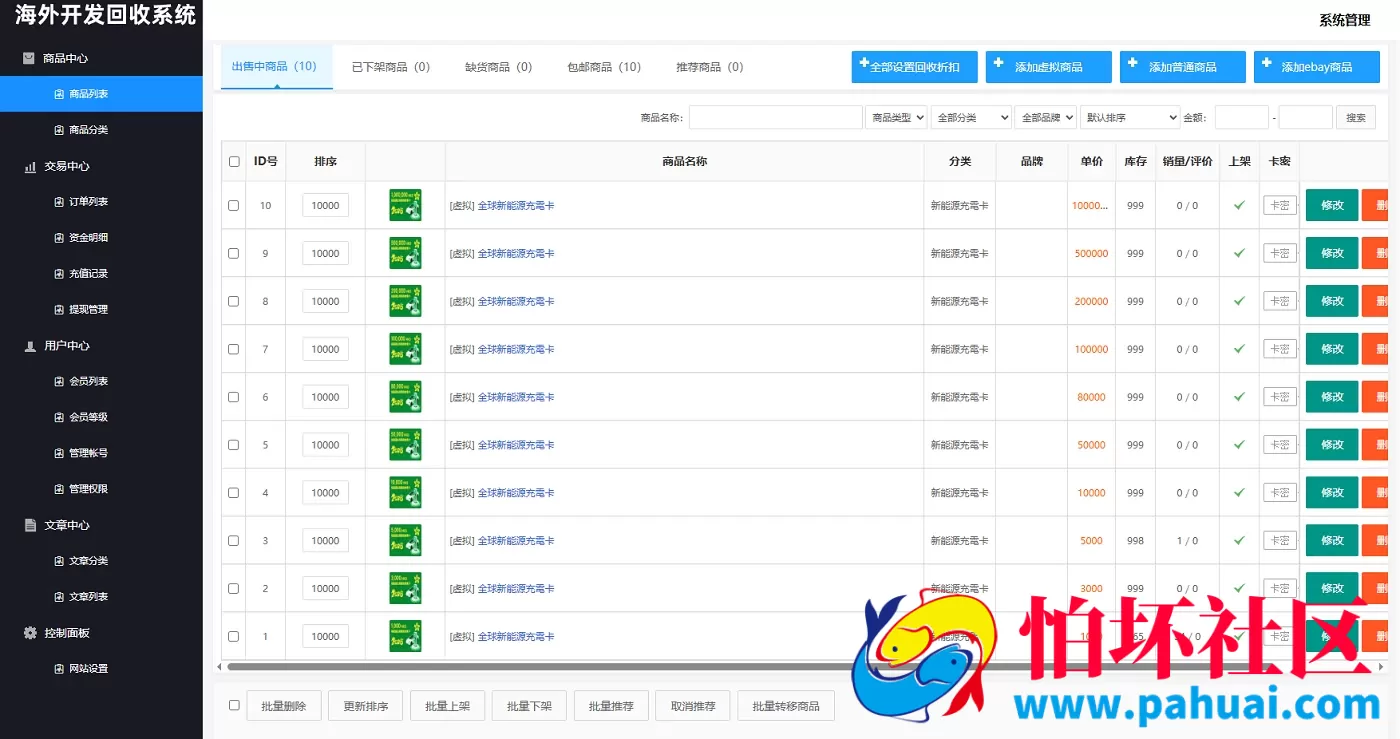Click the green 上架 checkmark in row ID 6
Image resolution: width=1400 pixels, height=739 pixels.
tap(1239, 397)
